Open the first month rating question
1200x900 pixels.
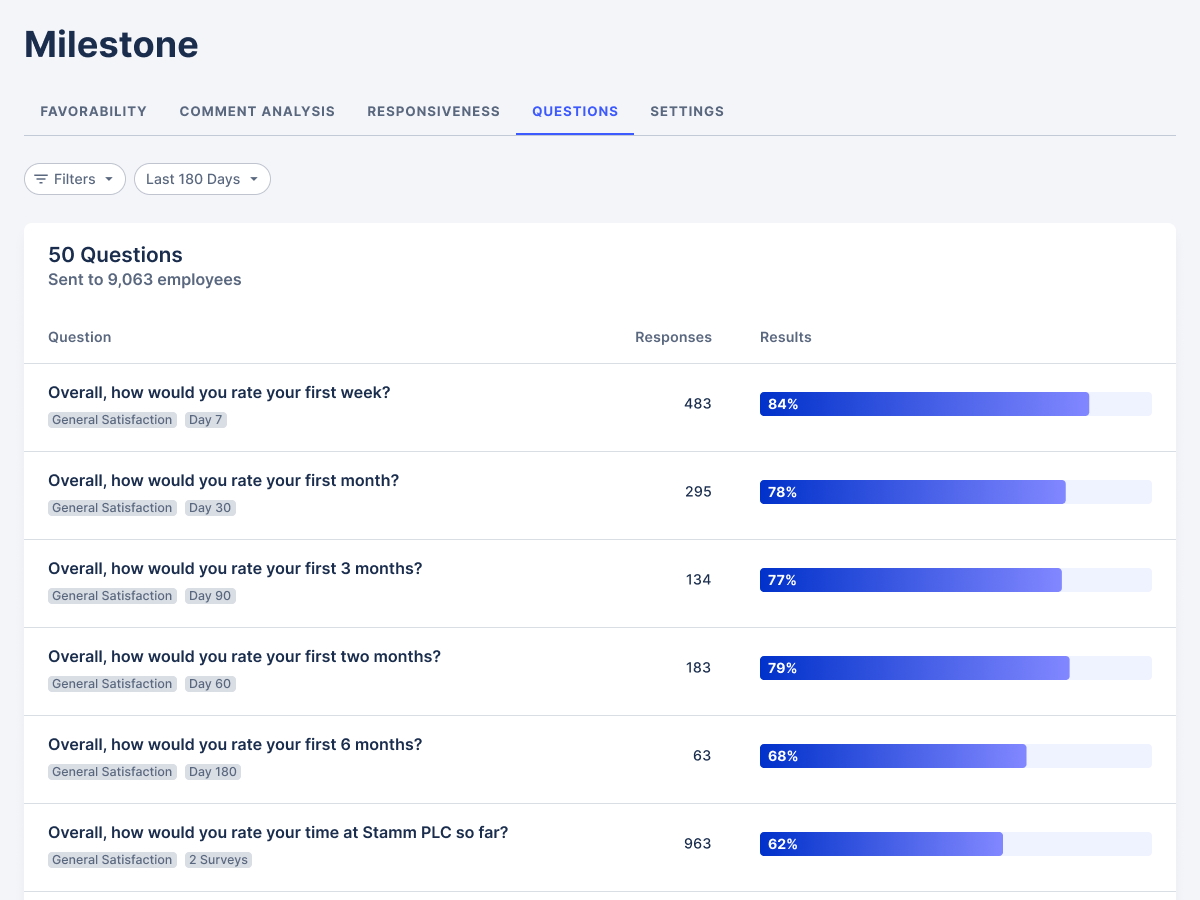click(223, 480)
